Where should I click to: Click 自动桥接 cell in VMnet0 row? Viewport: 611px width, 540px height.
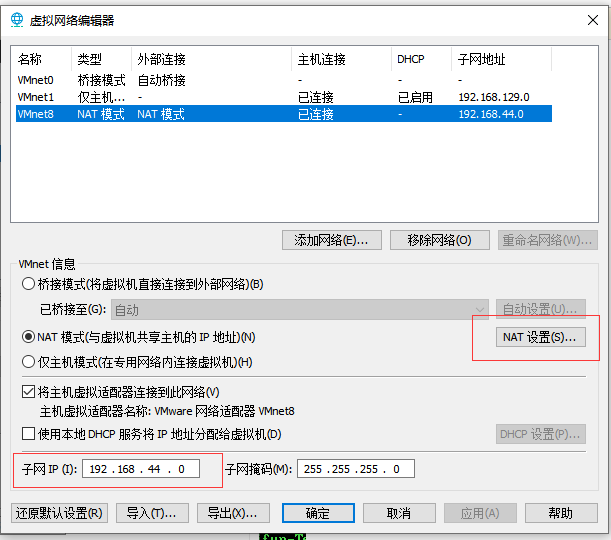(x=161, y=80)
